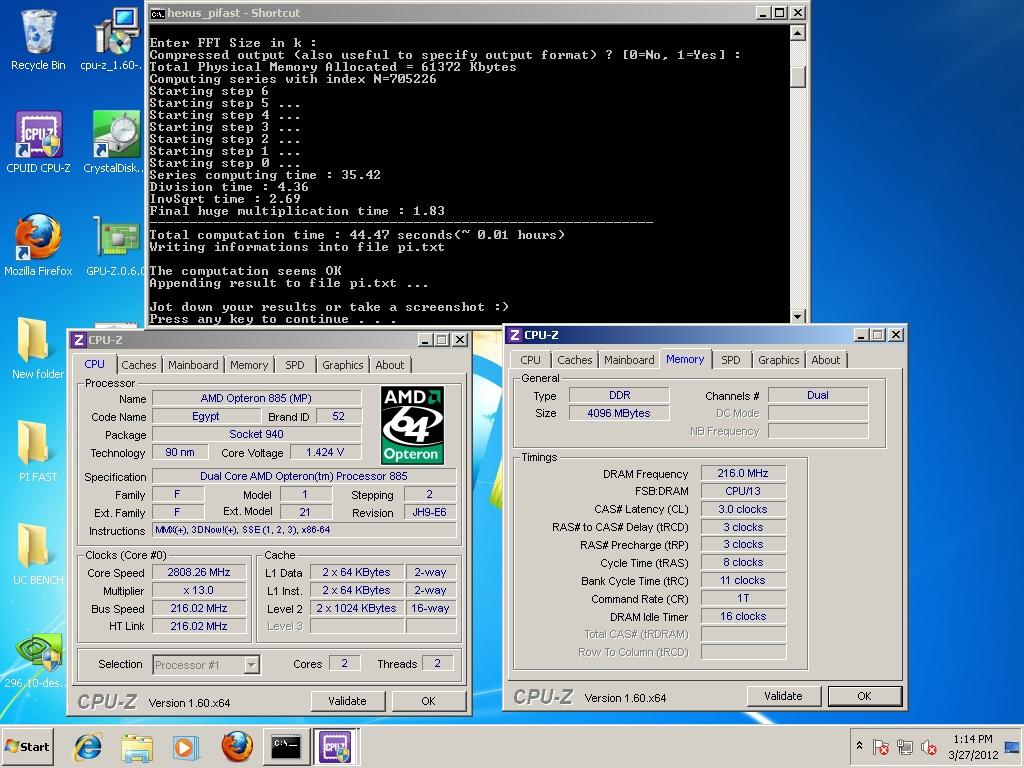Open Windows Media Player from taskbar
This screenshot has width=1024, height=768.
185,746
